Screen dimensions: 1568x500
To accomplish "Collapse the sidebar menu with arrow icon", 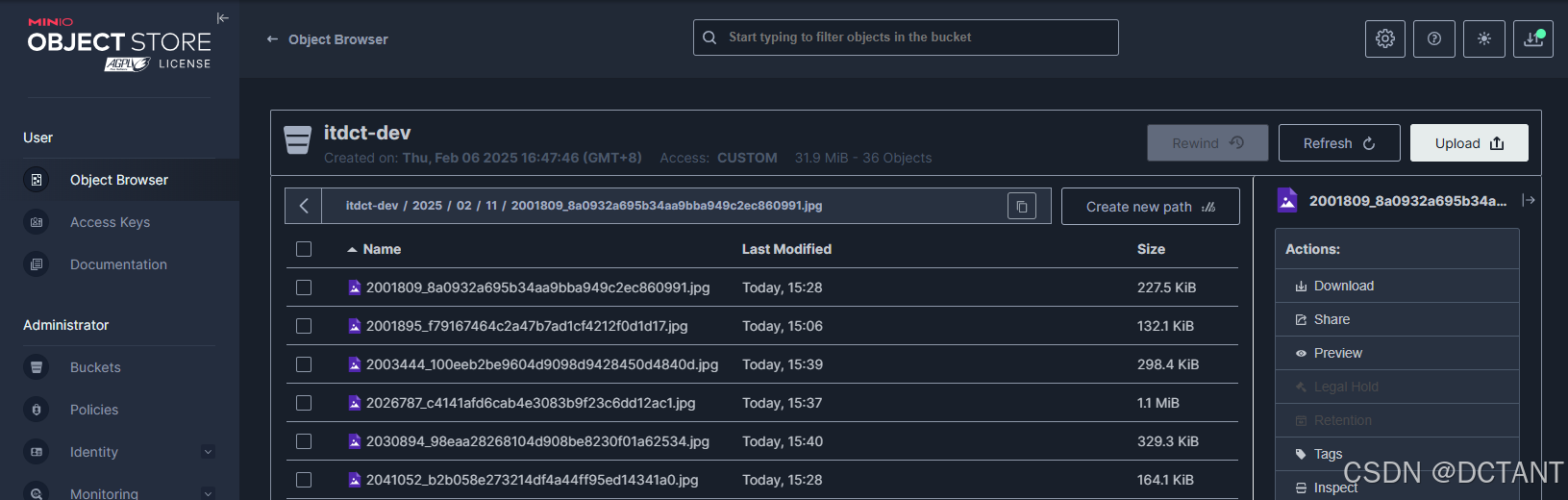I will tap(223, 18).
